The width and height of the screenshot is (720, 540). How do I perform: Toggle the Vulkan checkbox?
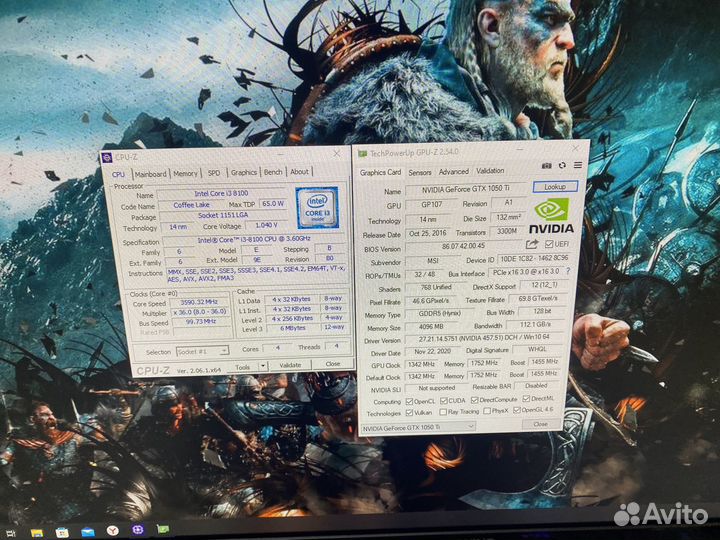click(410, 413)
